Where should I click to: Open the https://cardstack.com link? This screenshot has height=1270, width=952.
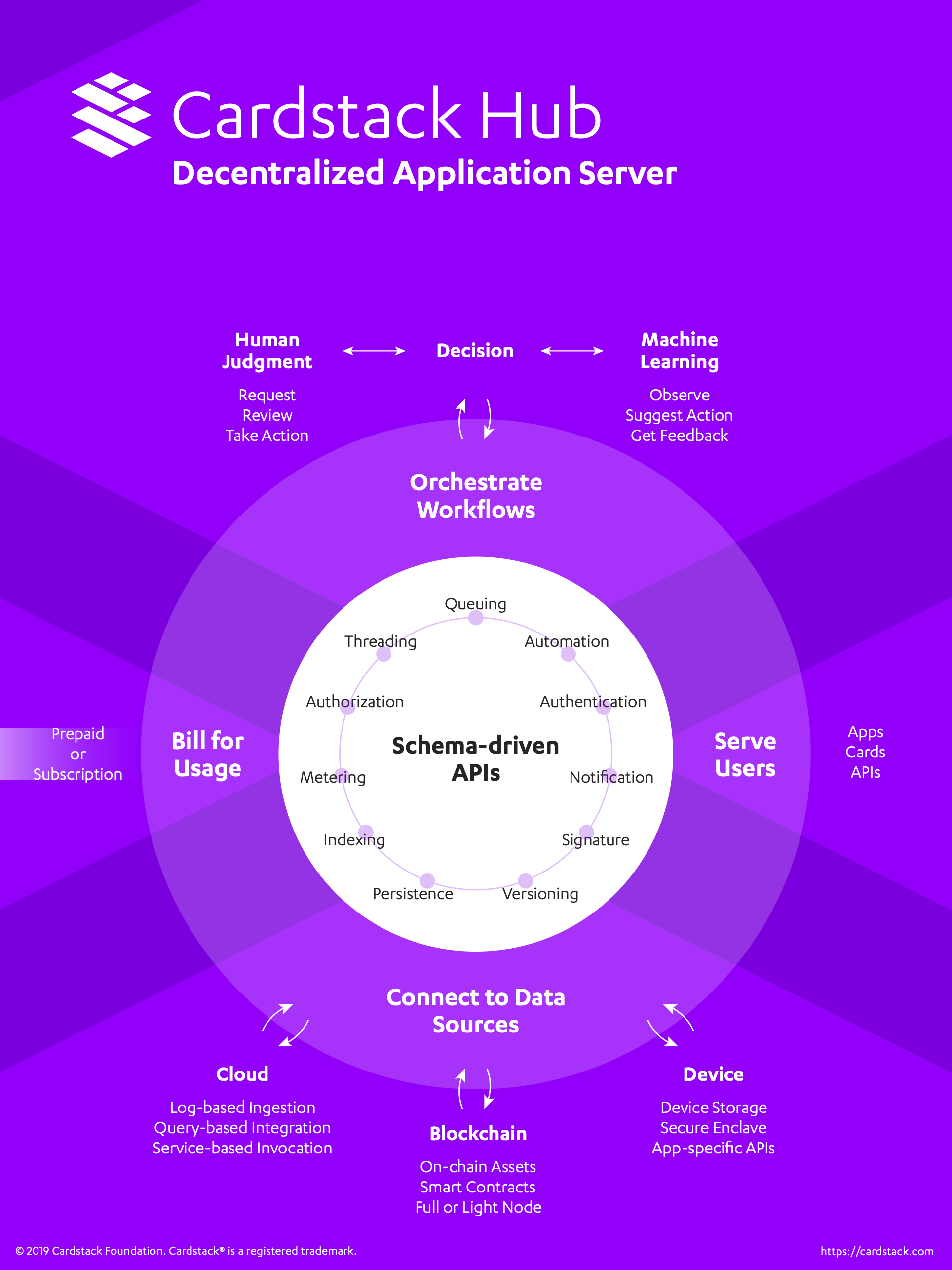click(x=876, y=1251)
